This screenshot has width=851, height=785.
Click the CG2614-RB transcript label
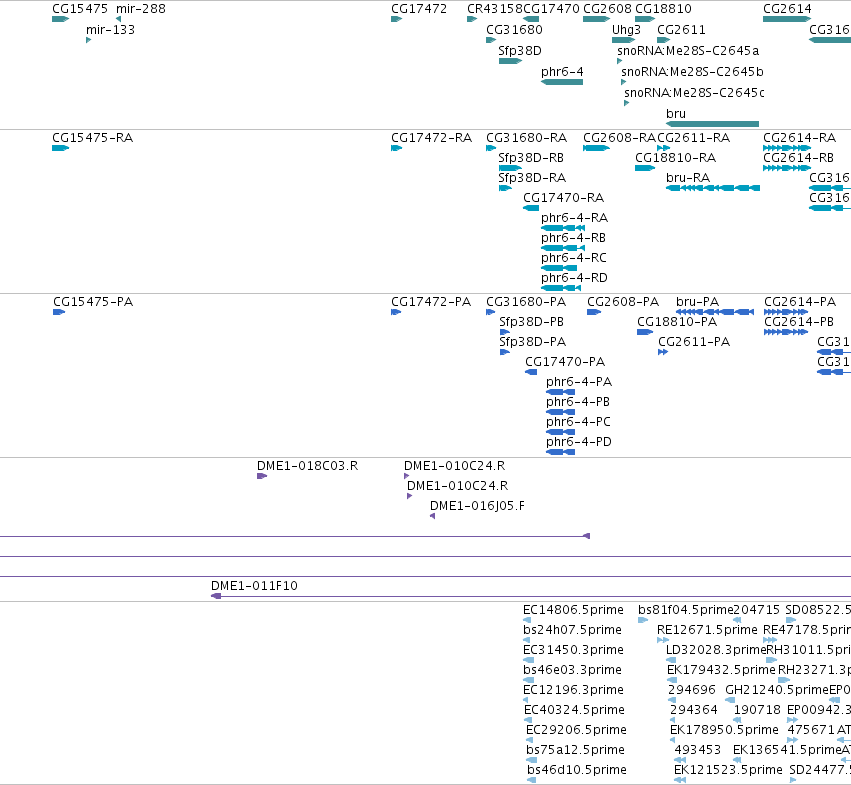pyautogui.click(x=798, y=158)
